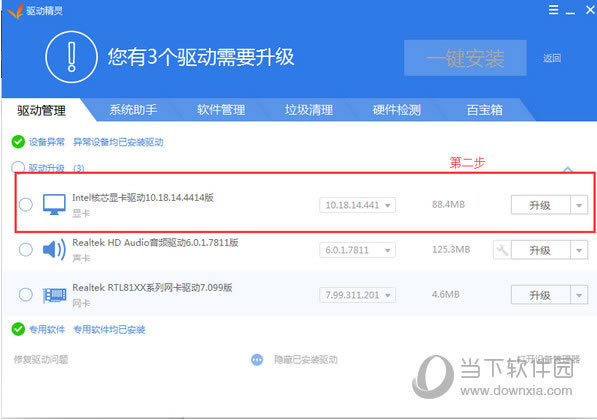Open the 10.18.14.441 version dropdown
Viewport: 597px width, 420px height.
pyautogui.click(x=358, y=205)
